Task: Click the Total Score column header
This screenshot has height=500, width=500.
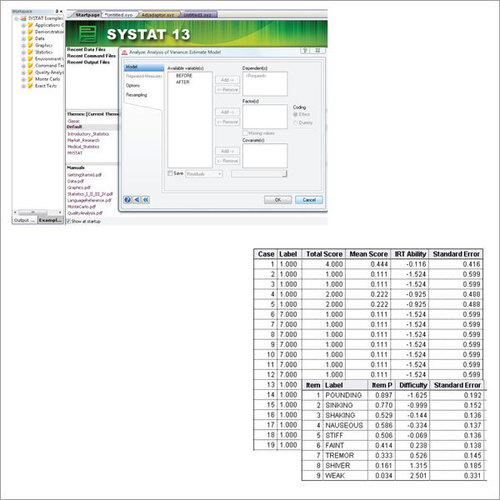Action: pos(324,254)
